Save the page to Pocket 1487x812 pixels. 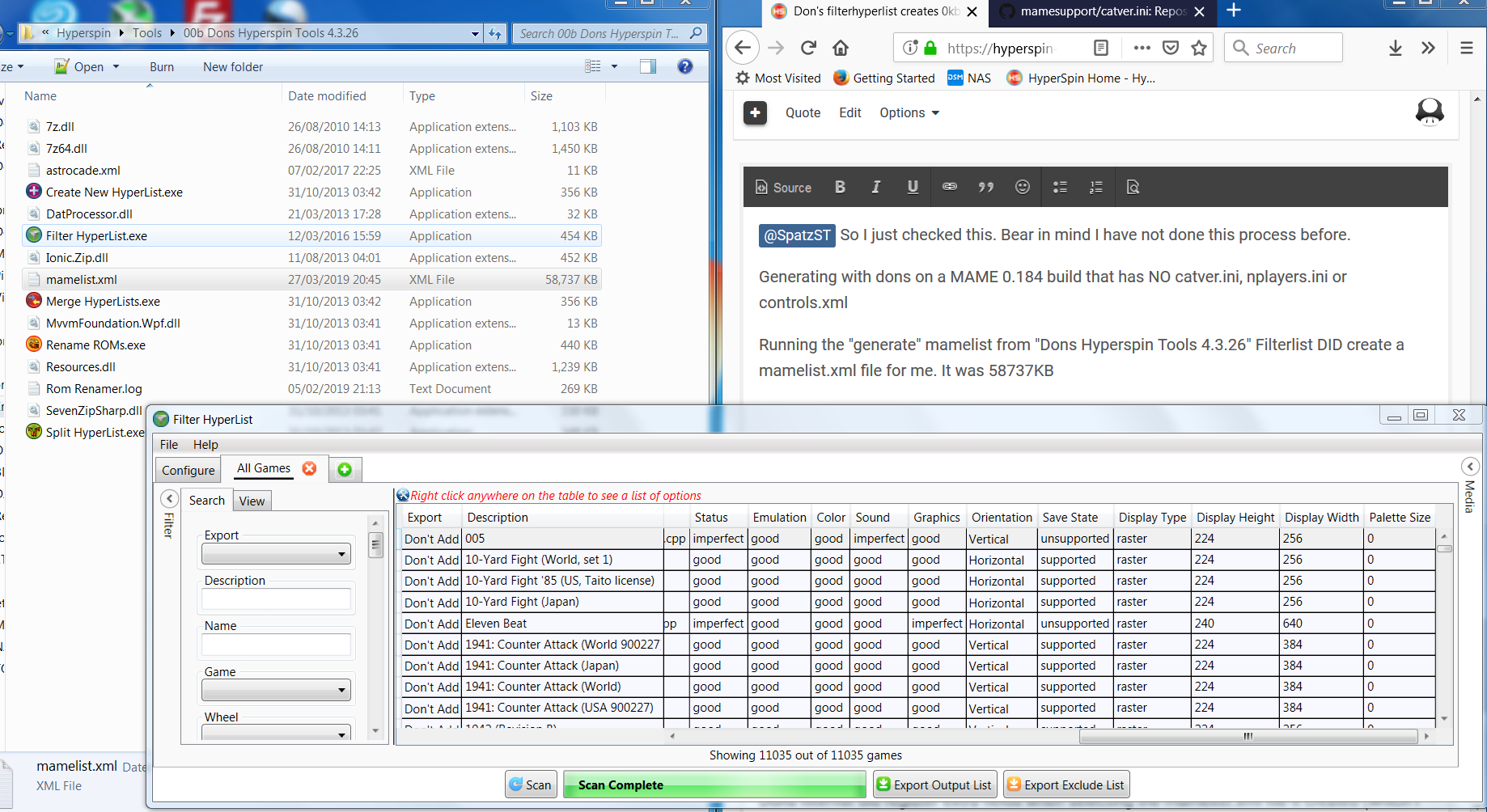point(1171,48)
